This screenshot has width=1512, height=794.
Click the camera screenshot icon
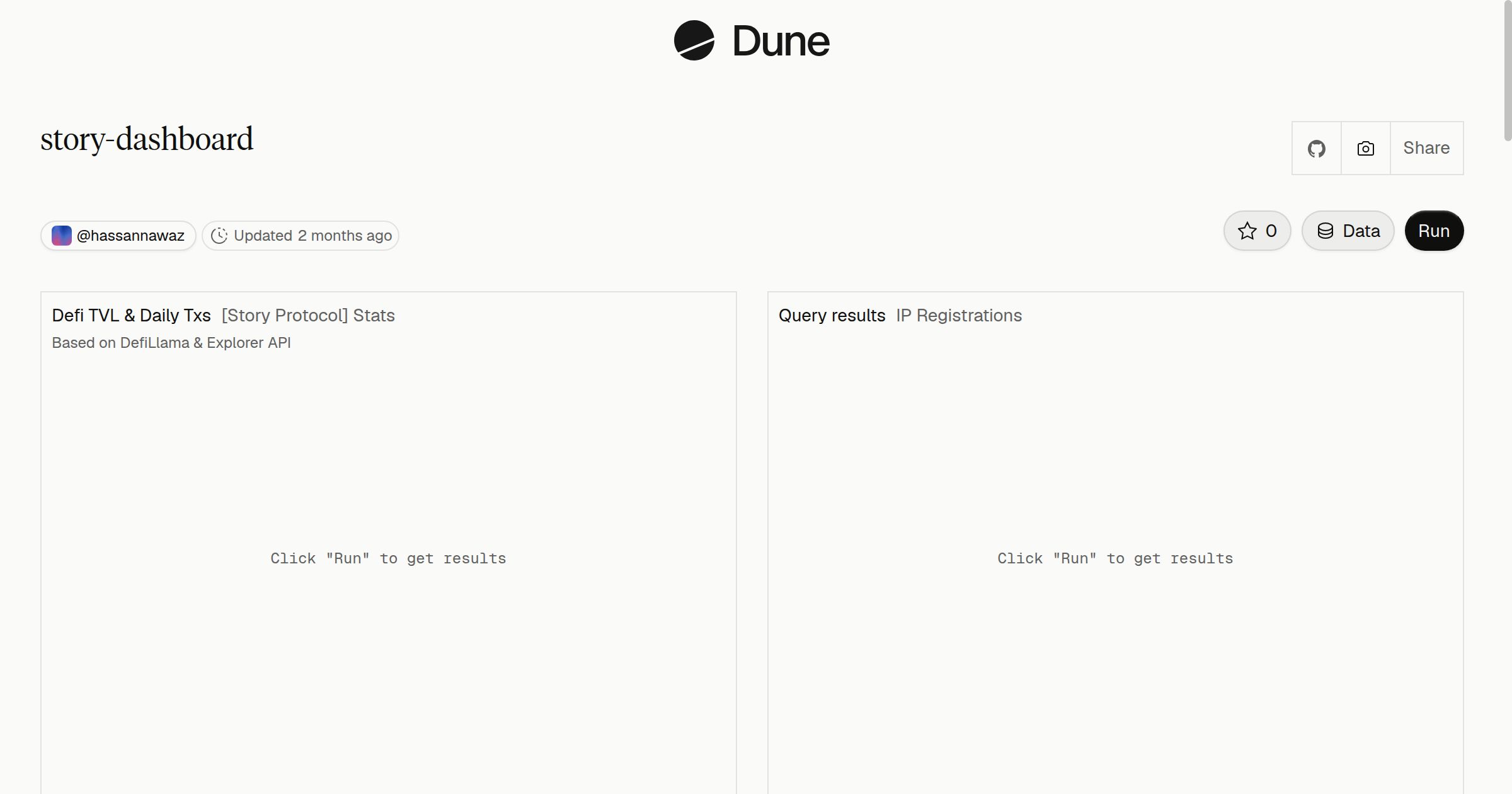[x=1366, y=148]
